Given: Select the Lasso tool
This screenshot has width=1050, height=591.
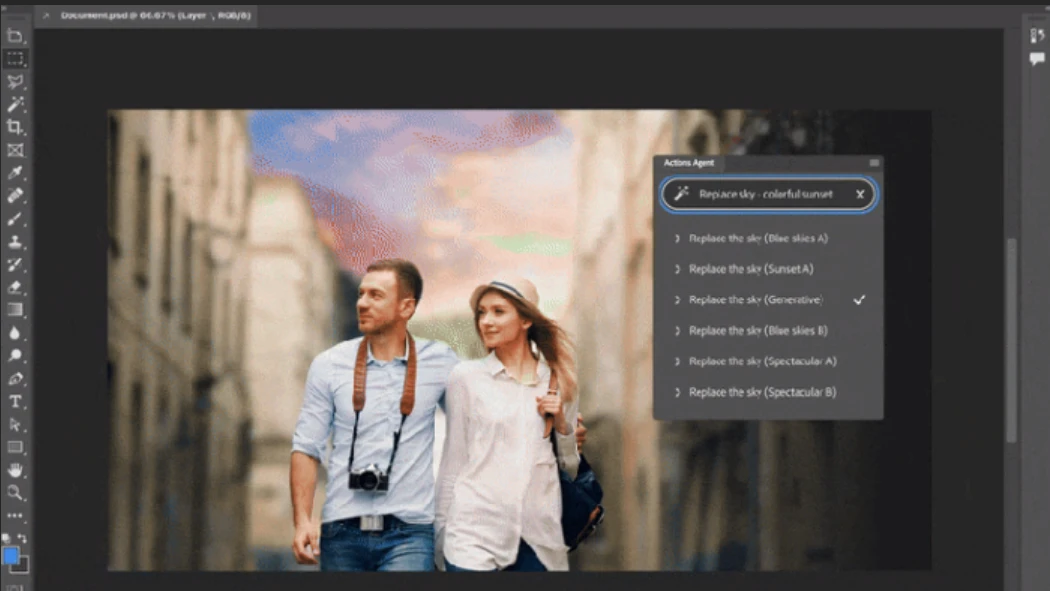Looking at the screenshot, I should click(15, 82).
